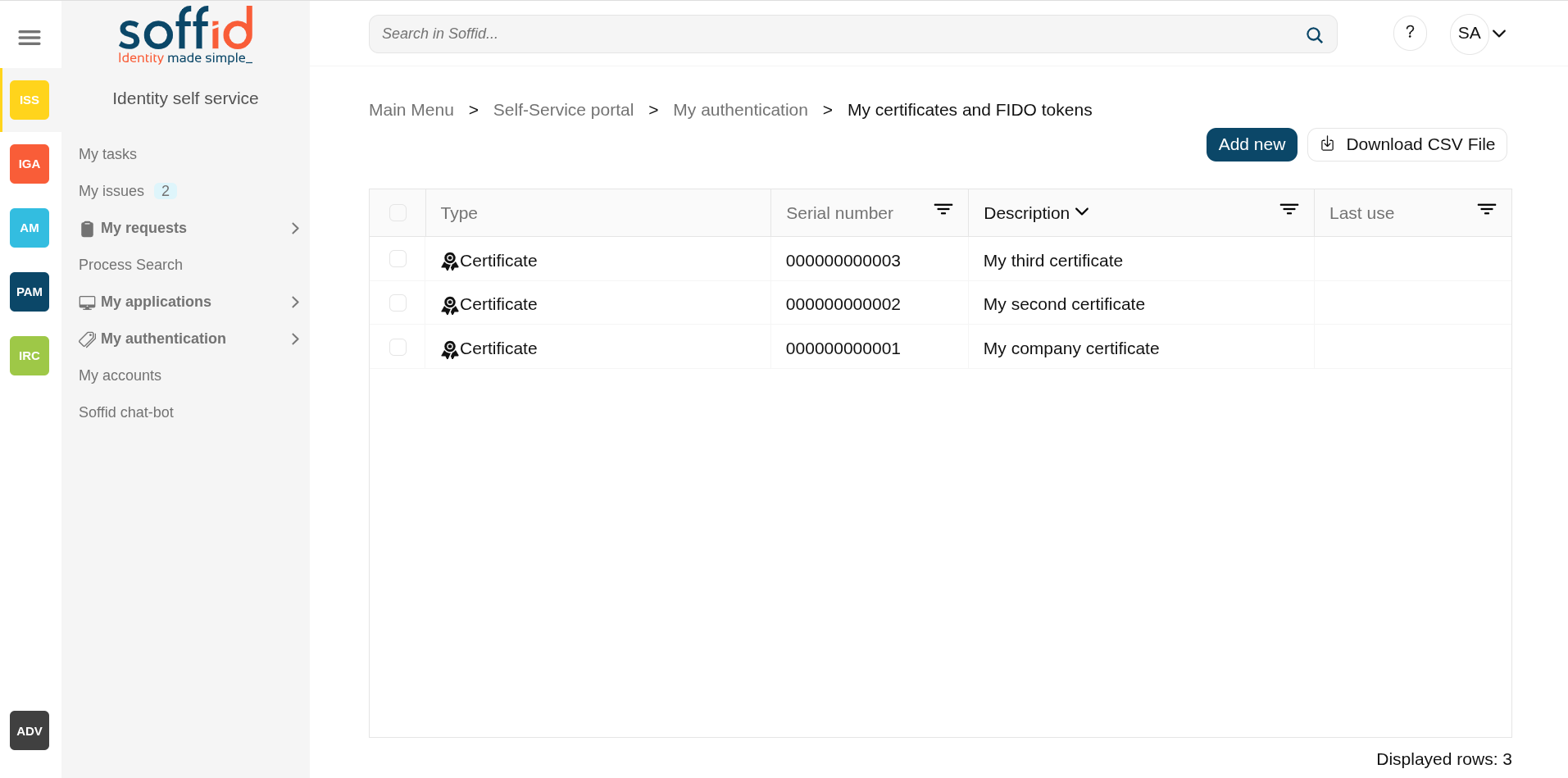Click the IRC module icon
The height and width of the screenshot is (778, 1568).
coord(30,356)
